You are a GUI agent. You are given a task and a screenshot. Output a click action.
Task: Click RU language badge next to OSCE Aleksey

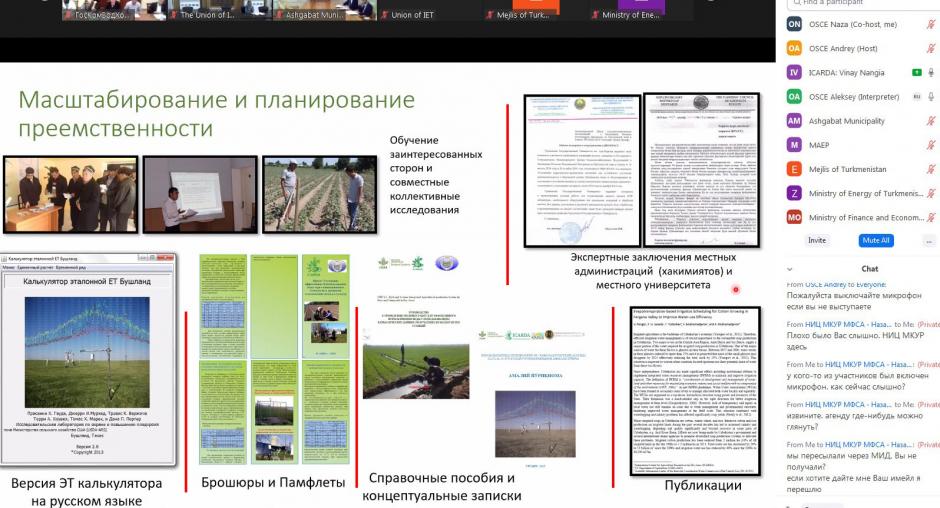tap(916, 97)
